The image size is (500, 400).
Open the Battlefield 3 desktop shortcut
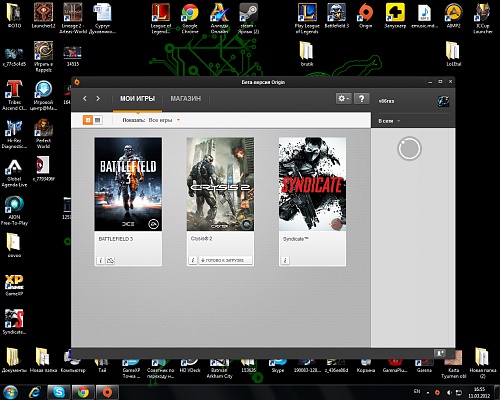click(336, 16)
